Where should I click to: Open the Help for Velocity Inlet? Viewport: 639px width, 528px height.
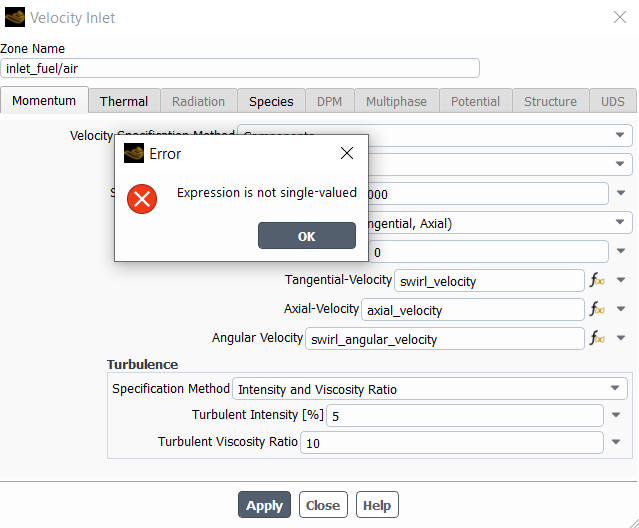click(376, 505)
